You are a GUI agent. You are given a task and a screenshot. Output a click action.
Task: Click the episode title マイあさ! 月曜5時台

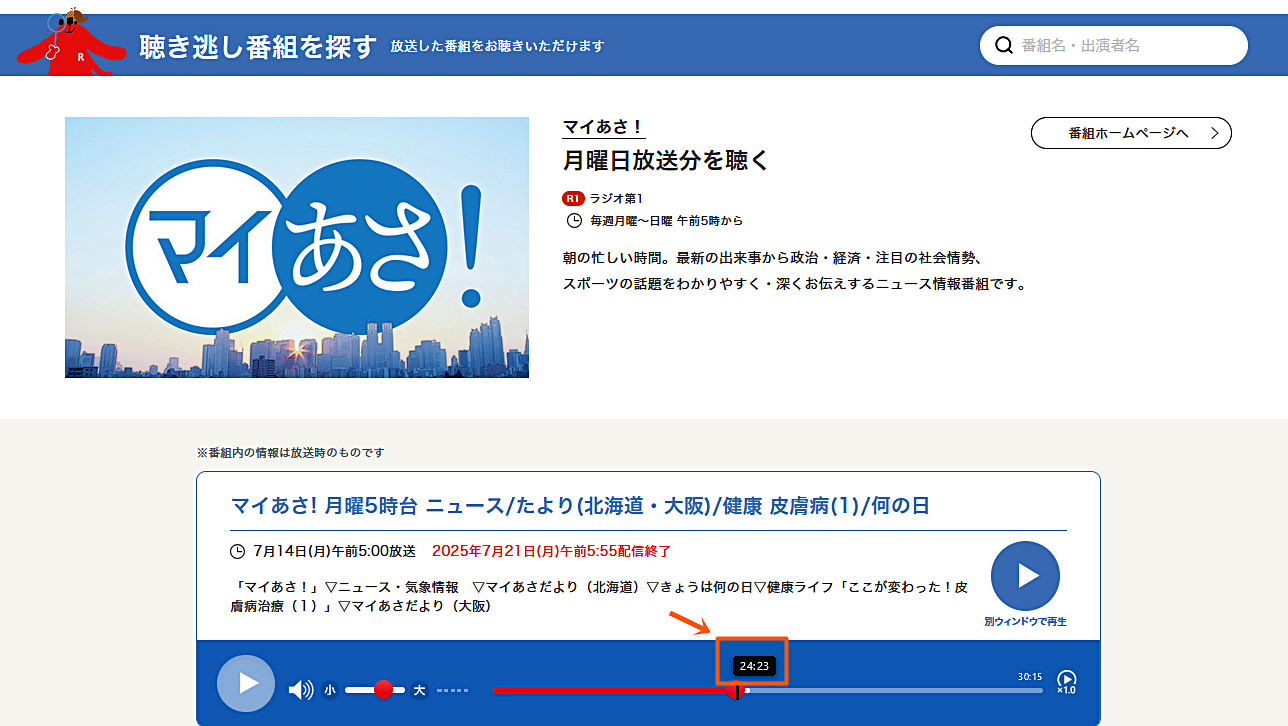[580, 506]
